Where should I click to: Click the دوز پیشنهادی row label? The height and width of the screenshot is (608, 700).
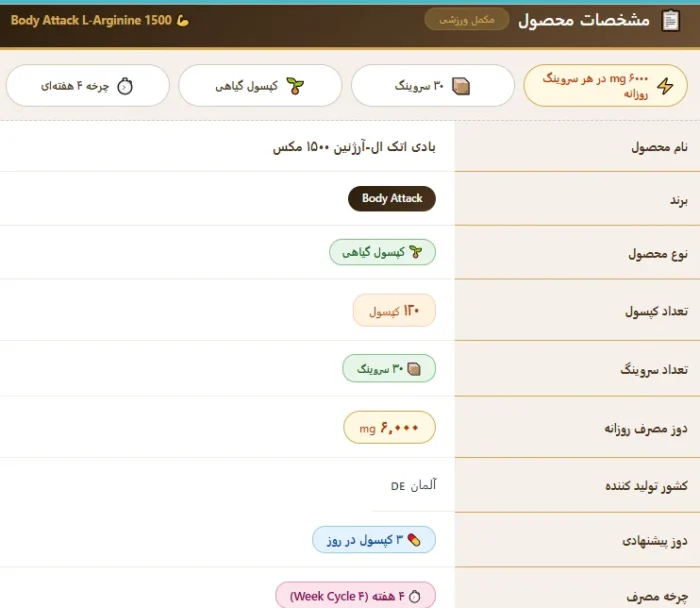click(x=655, y=541)
